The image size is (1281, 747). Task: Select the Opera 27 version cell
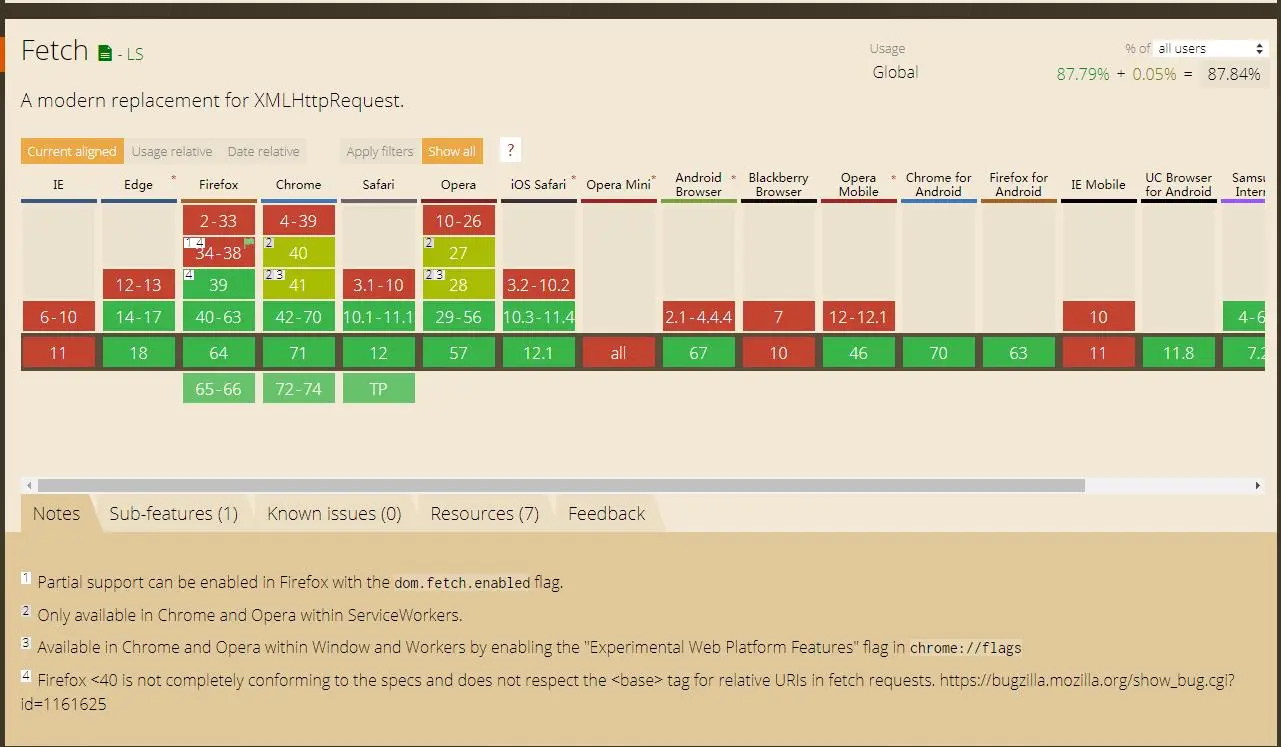(458, 253)
